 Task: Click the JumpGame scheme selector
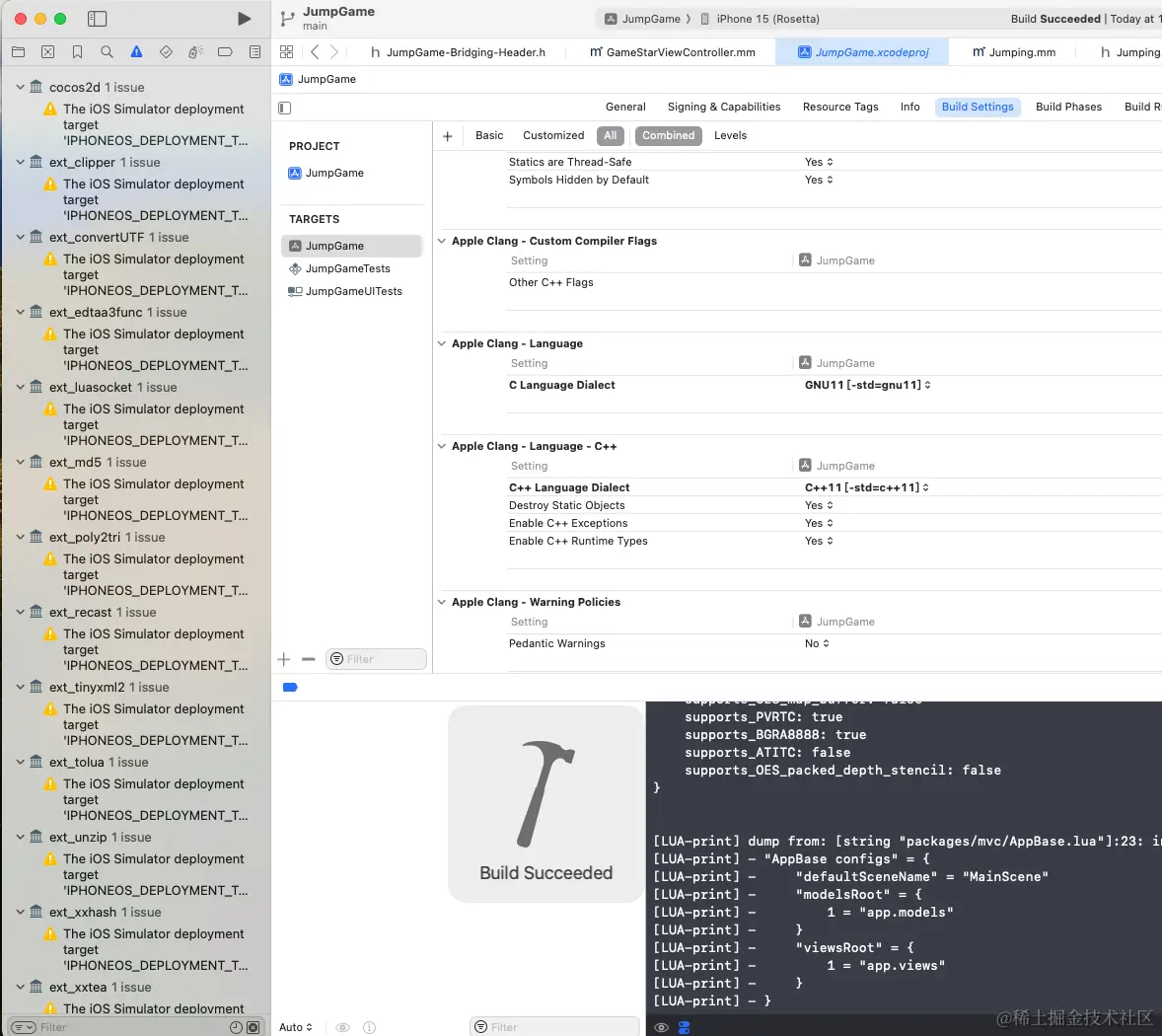(642, 20)
